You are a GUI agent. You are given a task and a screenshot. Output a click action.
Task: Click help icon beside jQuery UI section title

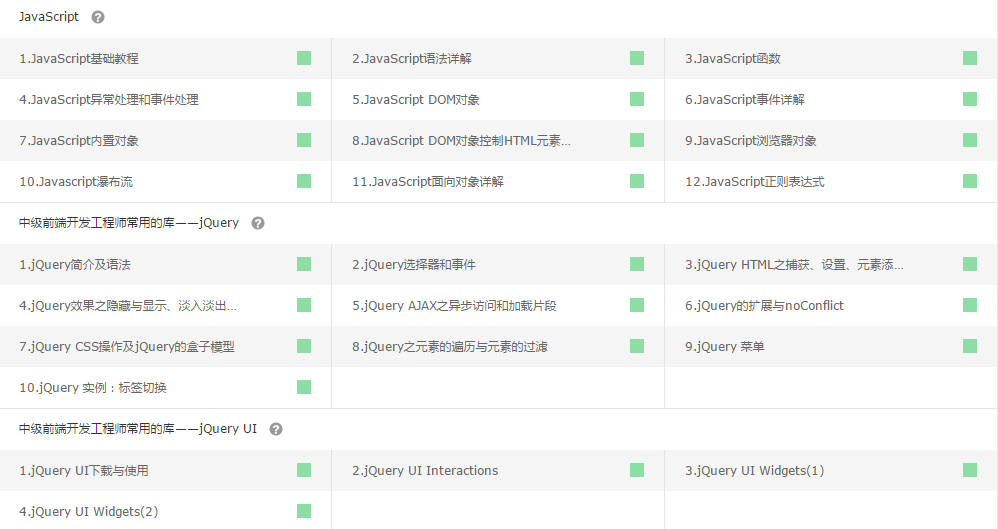point(276,429)
